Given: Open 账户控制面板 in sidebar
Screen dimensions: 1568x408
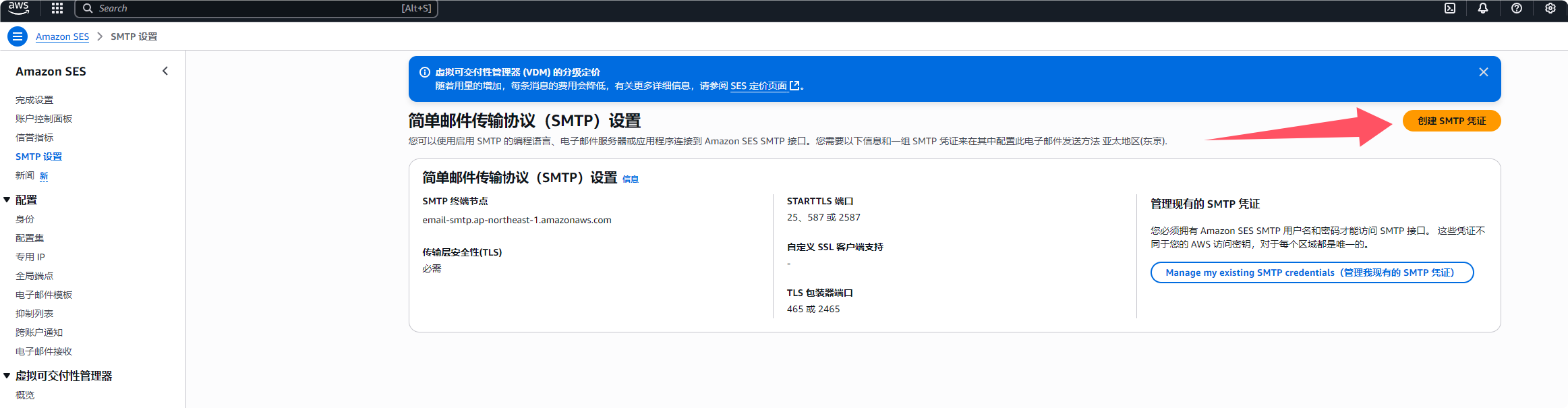Looking at the screenshot, I should (44, 119).
